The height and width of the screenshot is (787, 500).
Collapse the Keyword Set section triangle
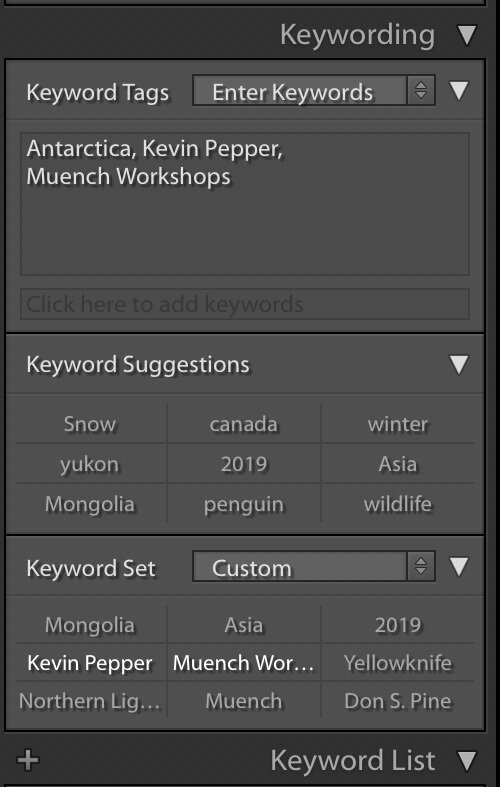point(459,567)
